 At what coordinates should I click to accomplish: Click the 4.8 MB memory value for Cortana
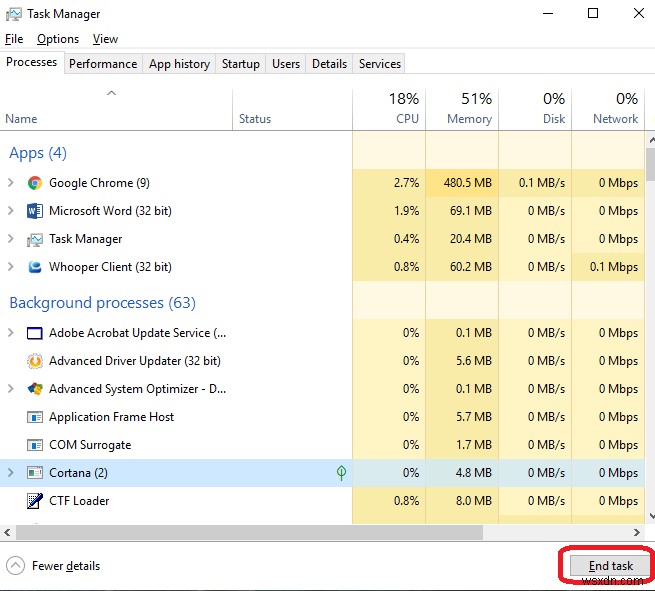click(x=474, y=473)
